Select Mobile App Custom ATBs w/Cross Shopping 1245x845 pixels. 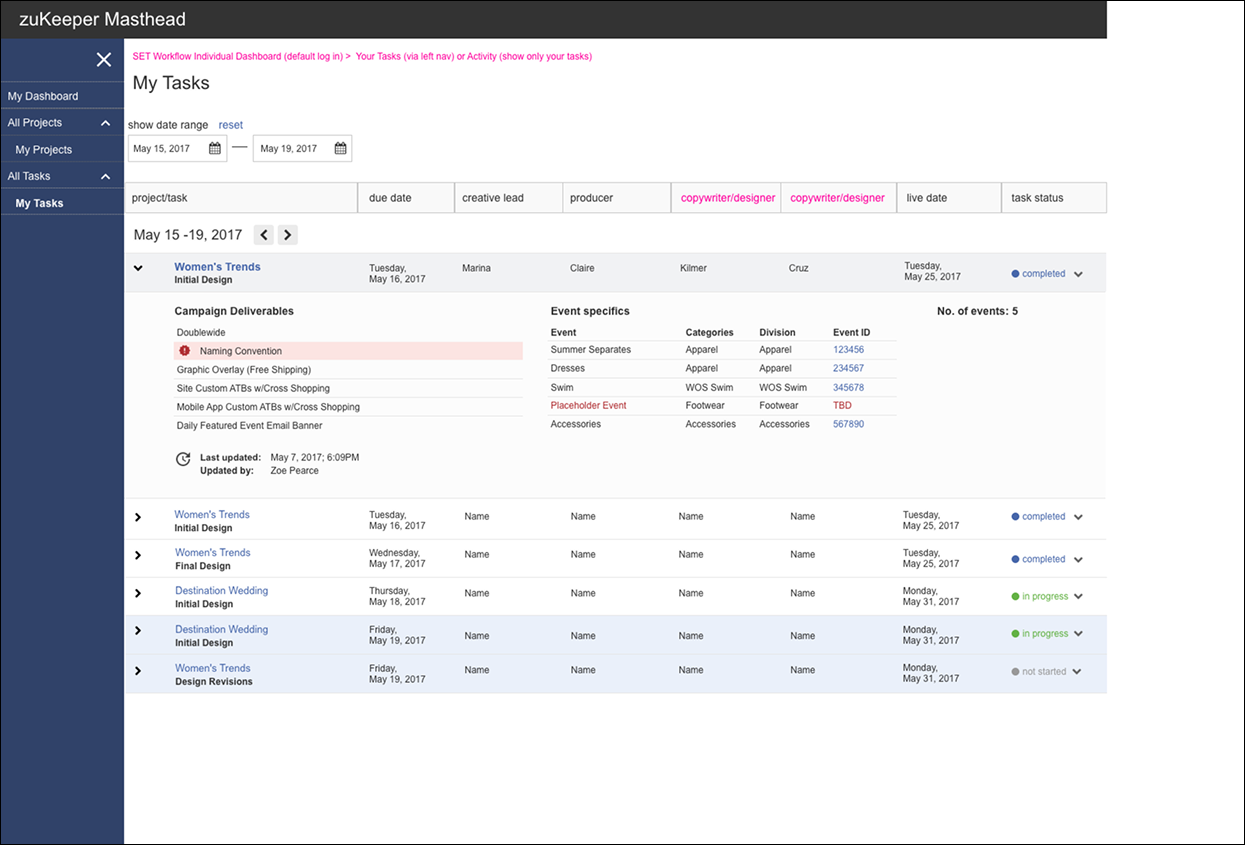coord(268,407)
